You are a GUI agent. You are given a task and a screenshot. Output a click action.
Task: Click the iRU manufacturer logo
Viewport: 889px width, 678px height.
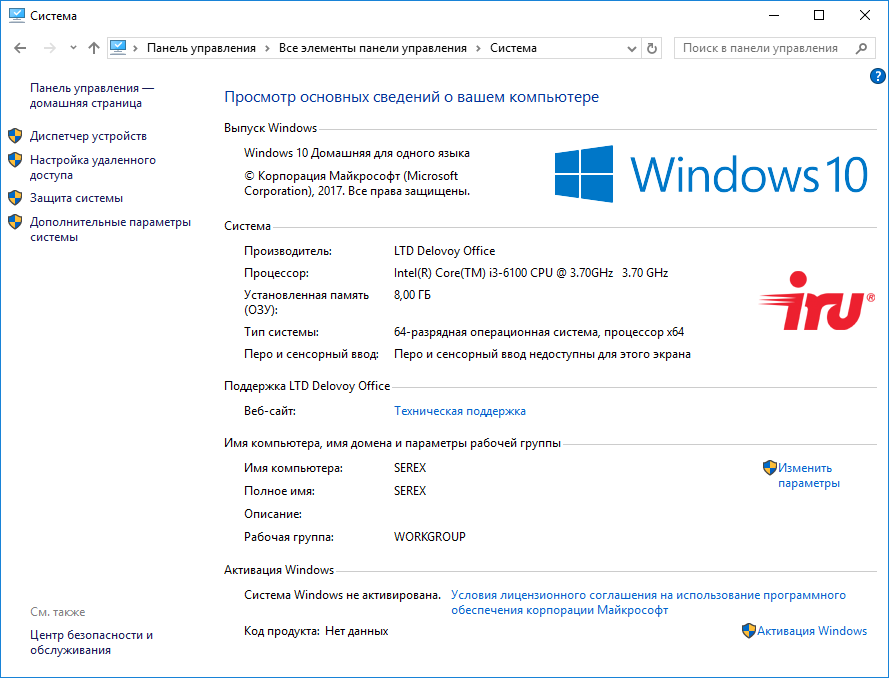[816, 301]
